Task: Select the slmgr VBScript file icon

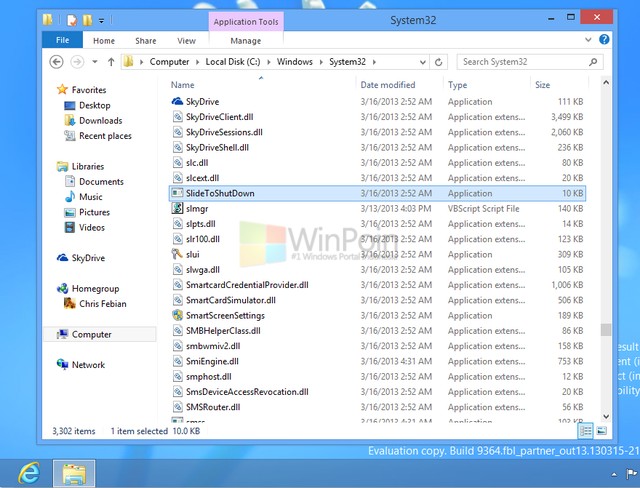Action: (x=177, y=208)
